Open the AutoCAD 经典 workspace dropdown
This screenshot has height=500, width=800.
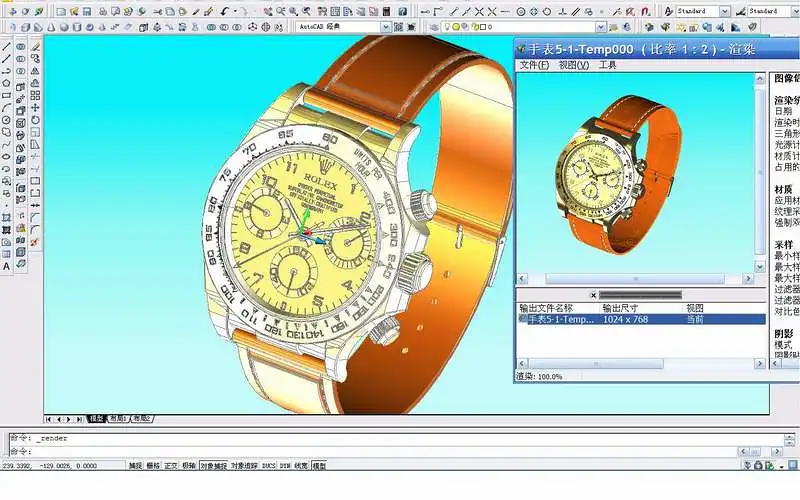coord(387,27)
